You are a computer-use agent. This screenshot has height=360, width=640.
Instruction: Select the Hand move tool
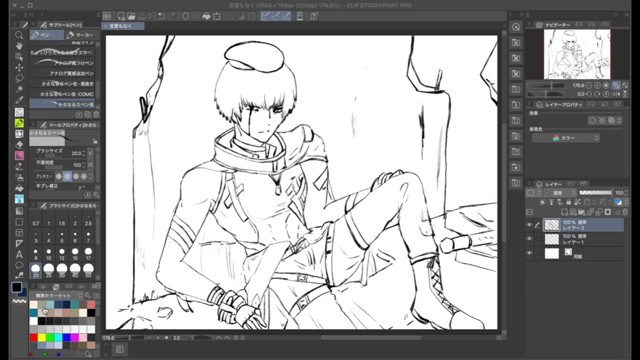(x=19, y=46)
